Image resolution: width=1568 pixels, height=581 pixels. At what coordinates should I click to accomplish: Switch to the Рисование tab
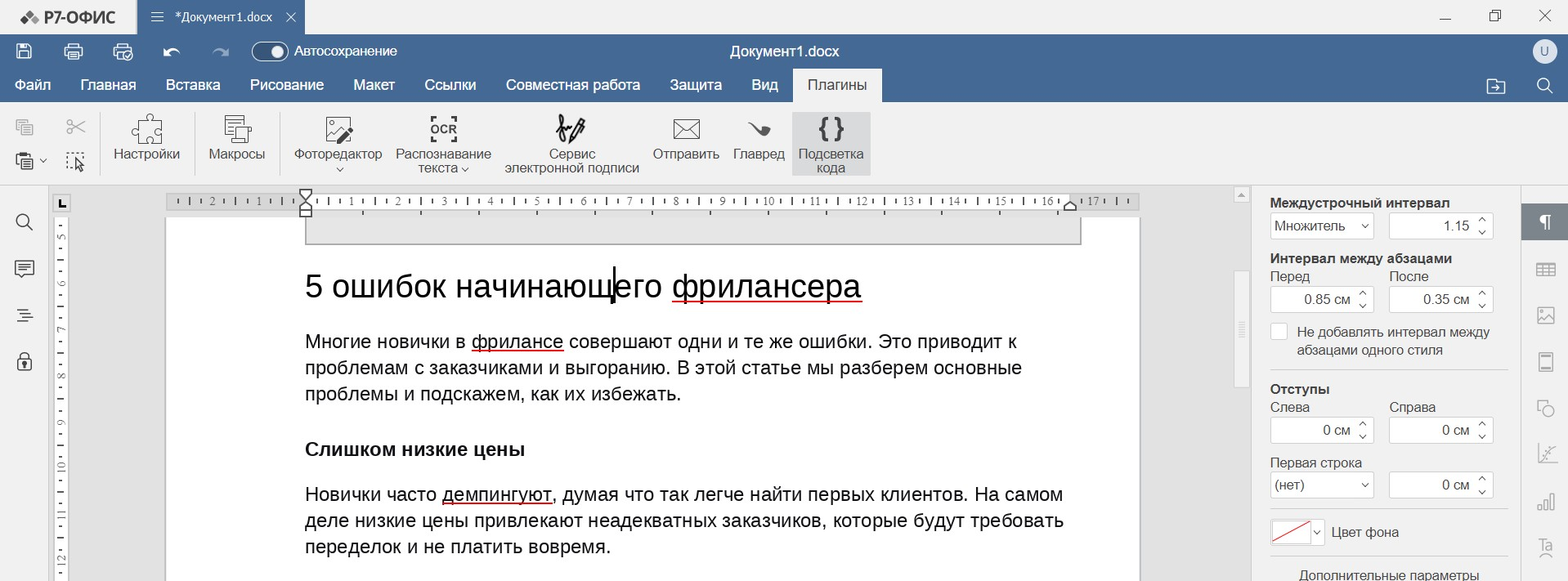[287, 85]
